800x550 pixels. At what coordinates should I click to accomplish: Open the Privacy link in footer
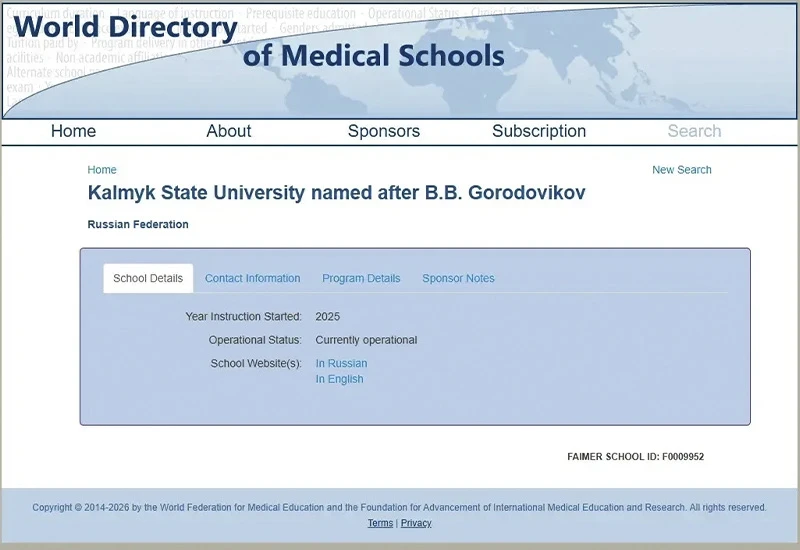(x=416, y=523)
